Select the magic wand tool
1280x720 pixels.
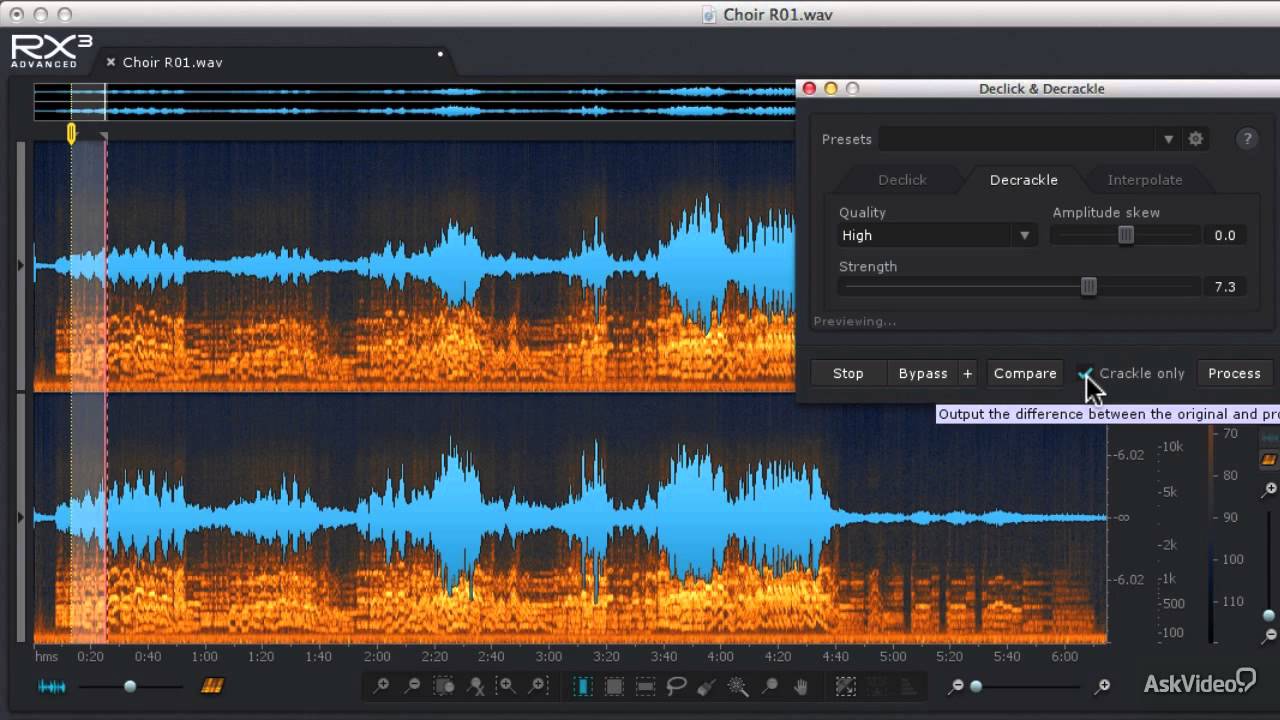738,686
